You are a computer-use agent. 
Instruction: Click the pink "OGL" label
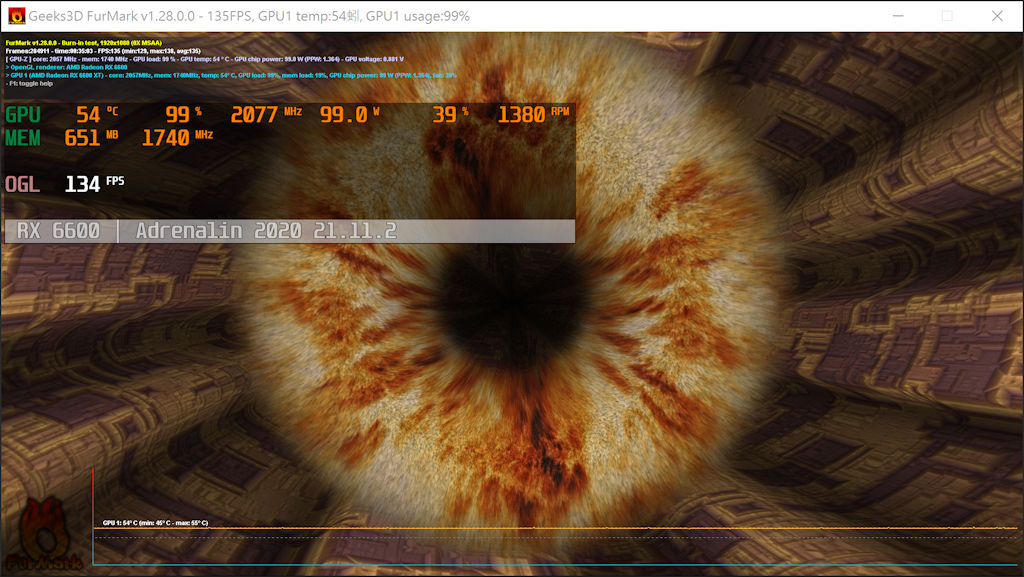pyautogui.click(x=23, y=185)
